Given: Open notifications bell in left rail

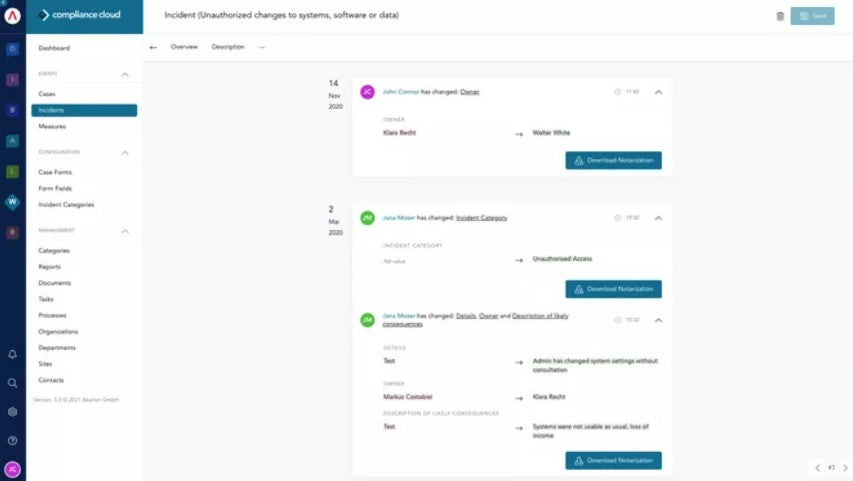Looking at the screenshot, I should (12, 354).
